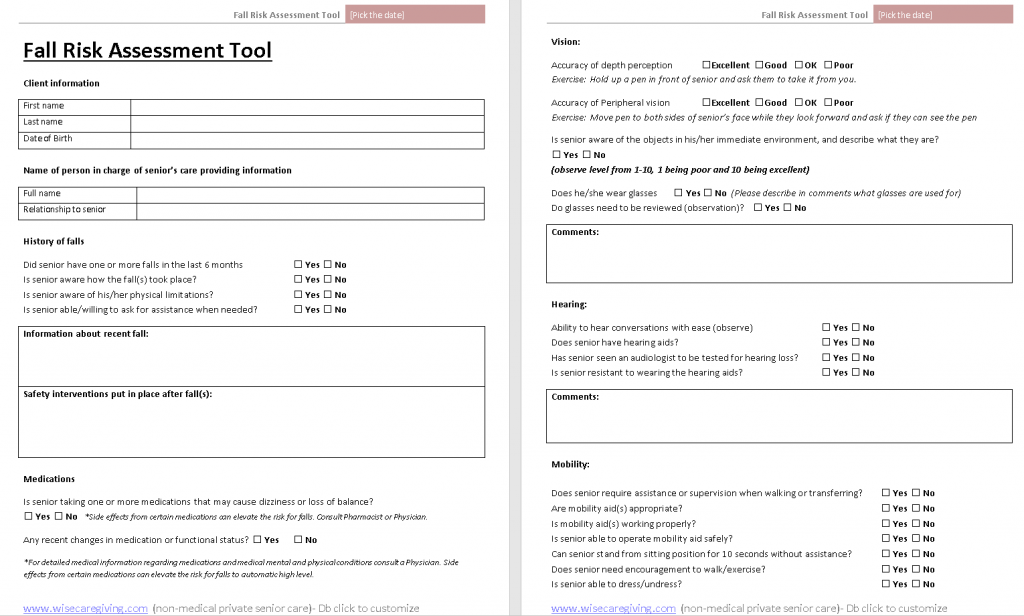Click the Information about recent fall box
1024x616 pixels.
[250, 360]
